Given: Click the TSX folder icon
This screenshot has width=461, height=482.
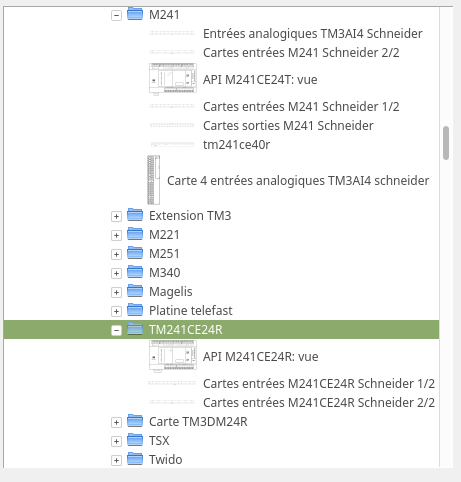Looking at the screenshot, I should pyautogui.click(x=135, y=440).
